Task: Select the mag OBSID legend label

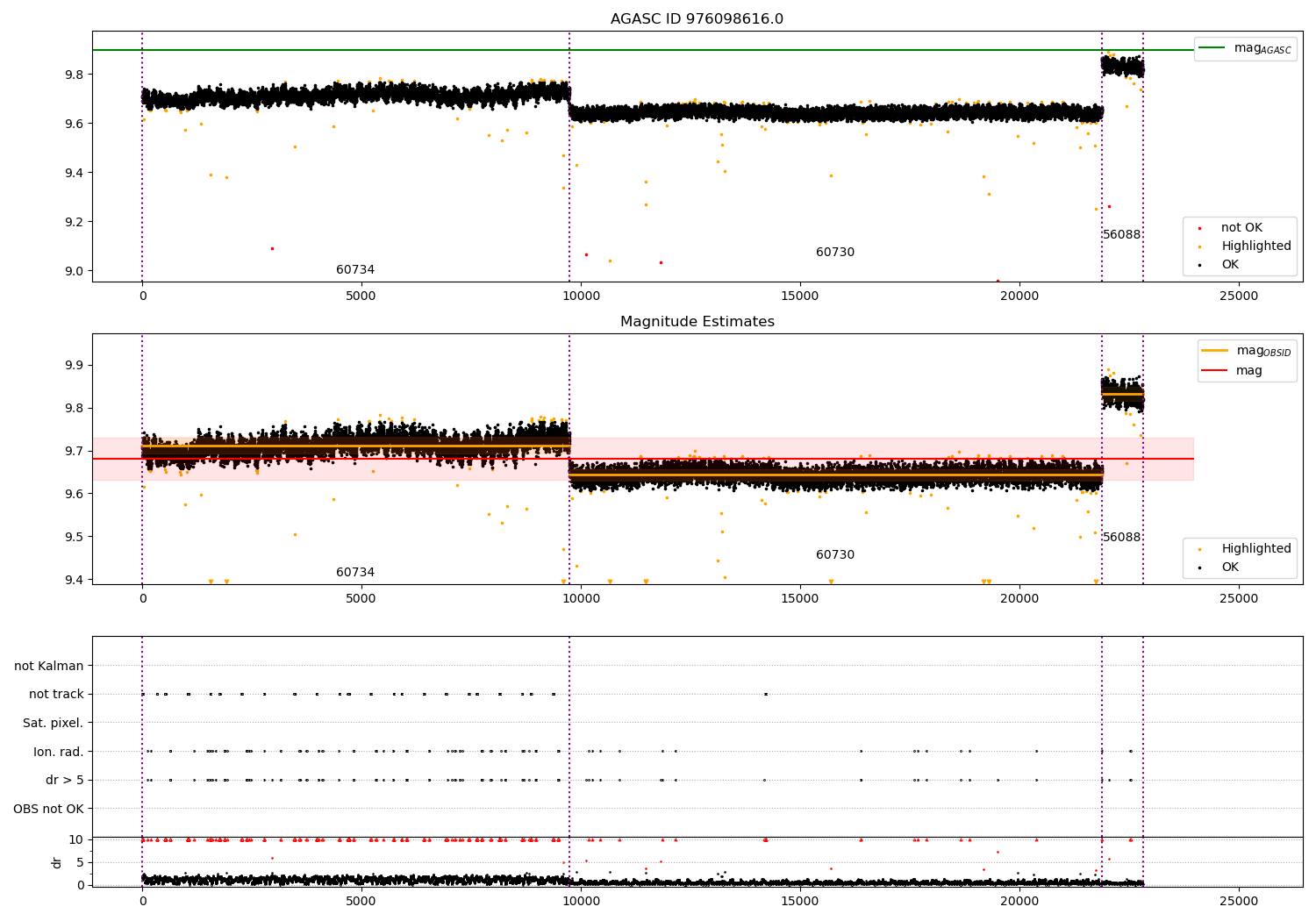Action: click(x=1263, y=351)
